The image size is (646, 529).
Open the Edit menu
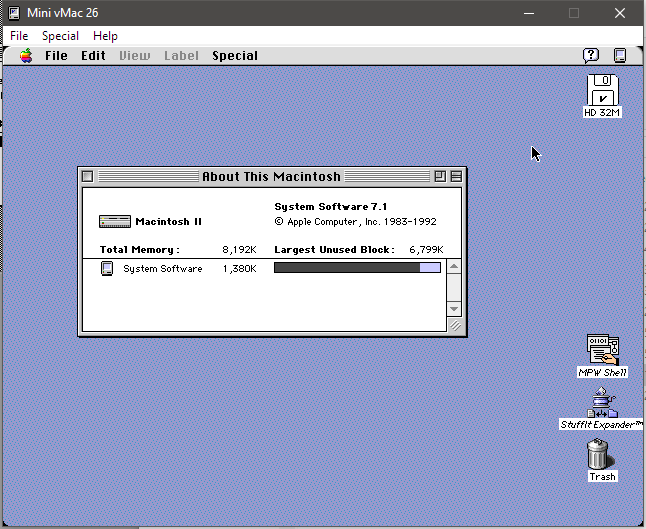coord(93,56)
